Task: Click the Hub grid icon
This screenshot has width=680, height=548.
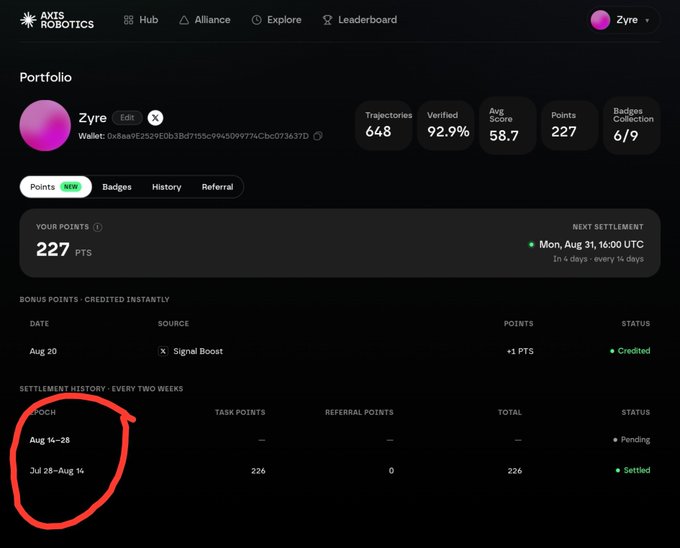Action: 128,20
